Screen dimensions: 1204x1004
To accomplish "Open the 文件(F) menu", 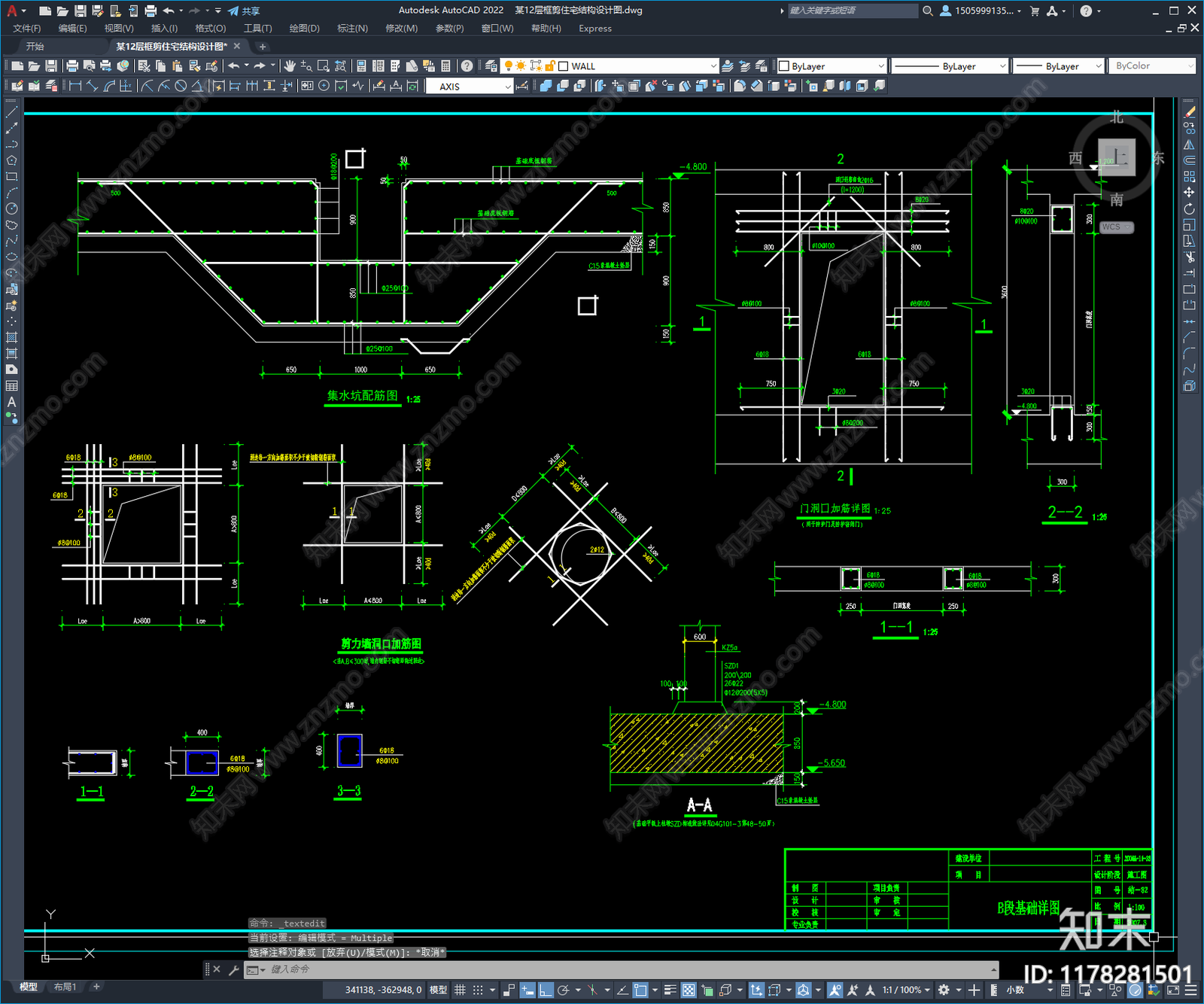I will [26, 28].
